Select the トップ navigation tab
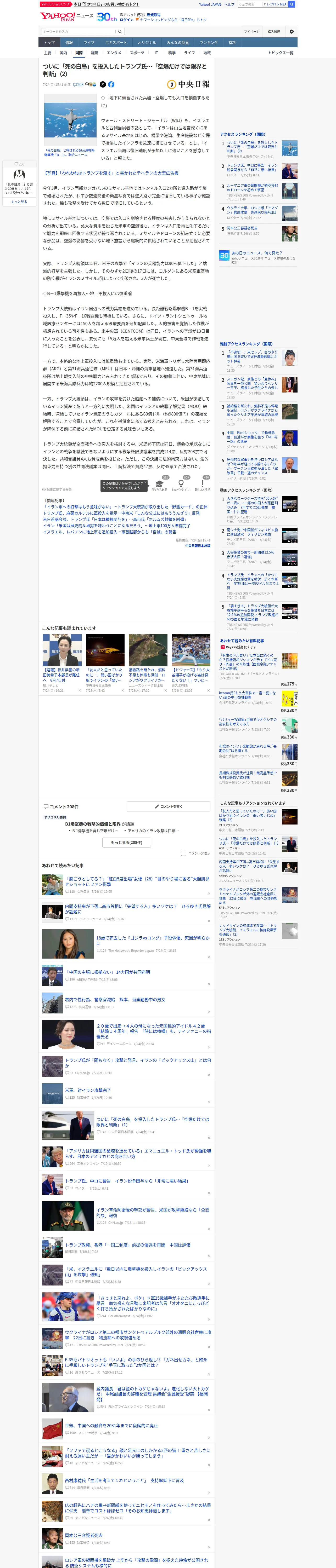This screenshot has height=1568, width=336. point(49,43)
